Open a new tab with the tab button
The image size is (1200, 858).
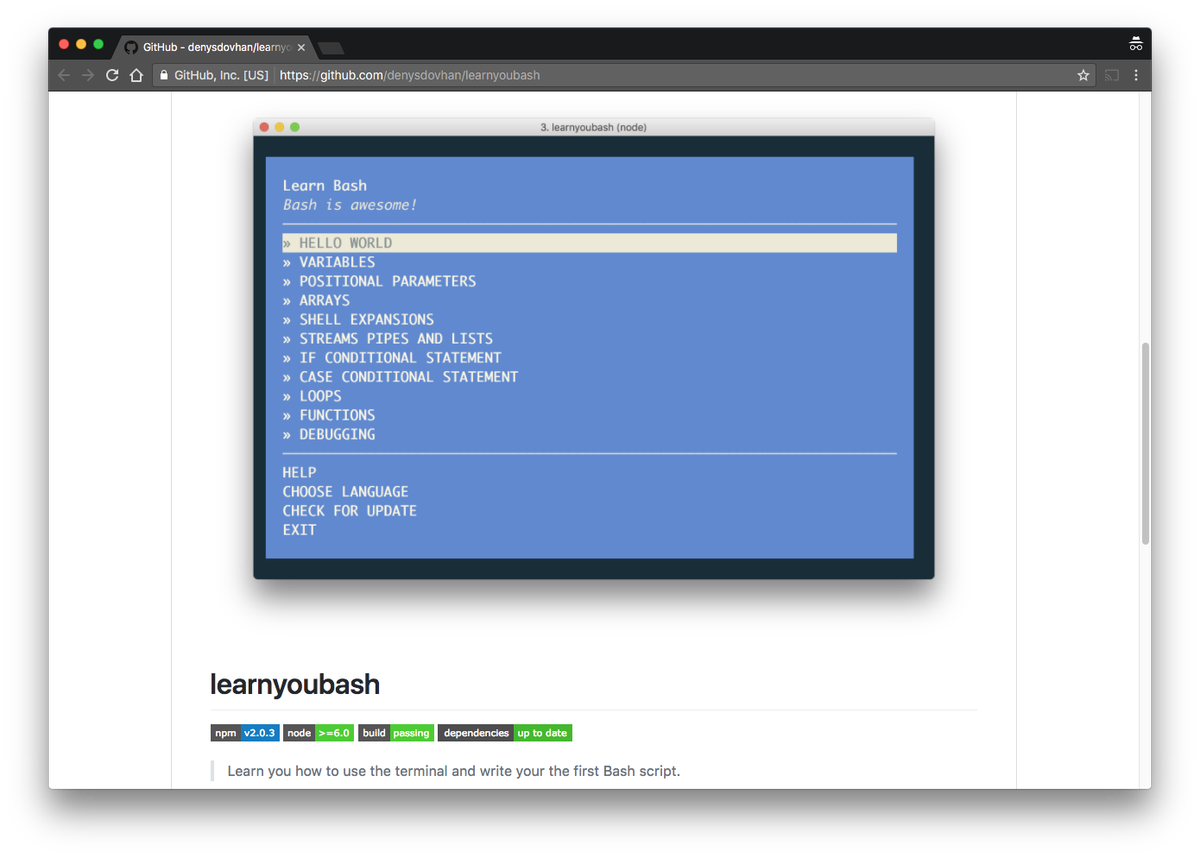point(331,48)
